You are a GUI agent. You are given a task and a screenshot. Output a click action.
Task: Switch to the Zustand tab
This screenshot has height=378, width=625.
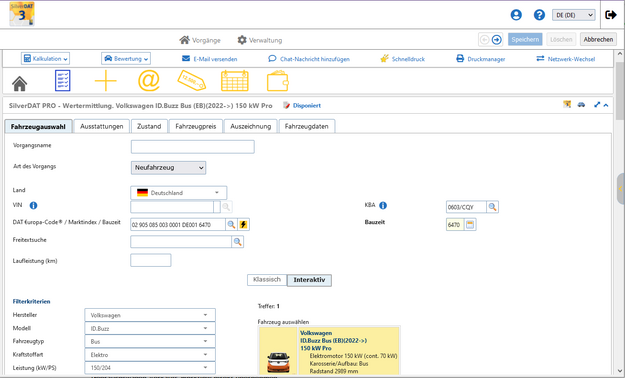click(149, 126)
